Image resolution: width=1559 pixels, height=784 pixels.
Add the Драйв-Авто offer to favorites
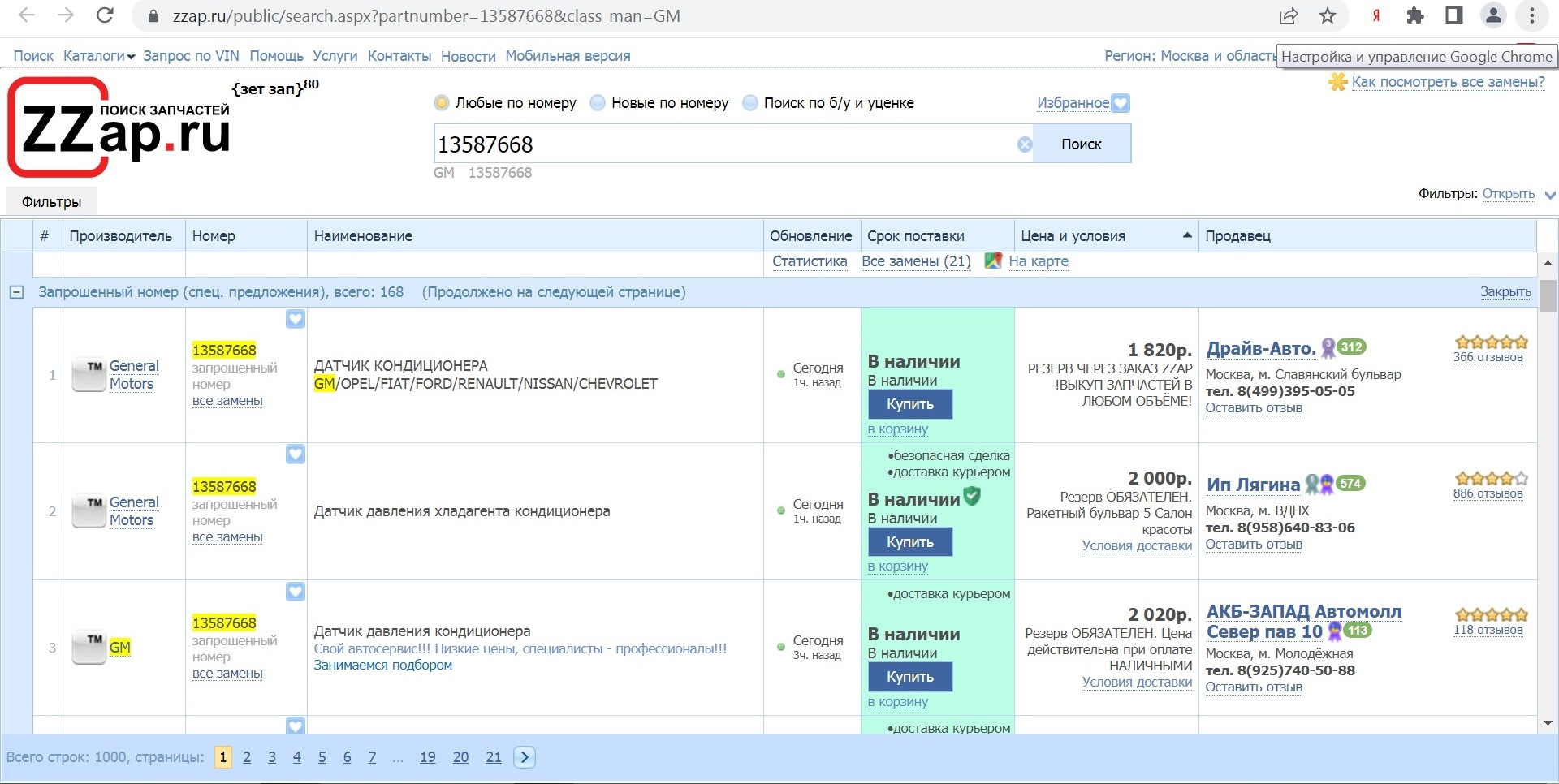296,319
